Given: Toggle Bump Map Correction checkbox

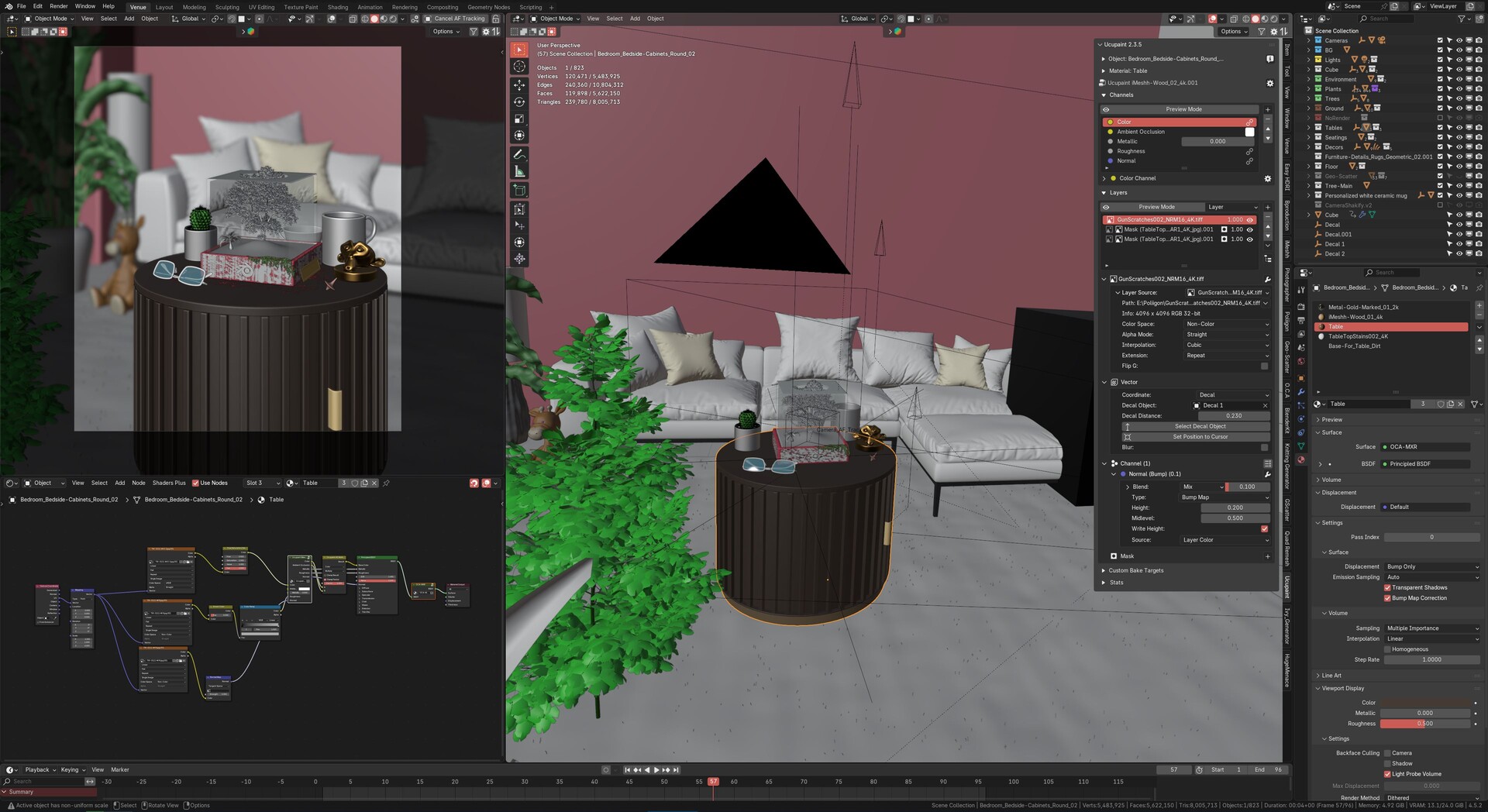Looking at the screenshot, I should (x=1387, y=598).
